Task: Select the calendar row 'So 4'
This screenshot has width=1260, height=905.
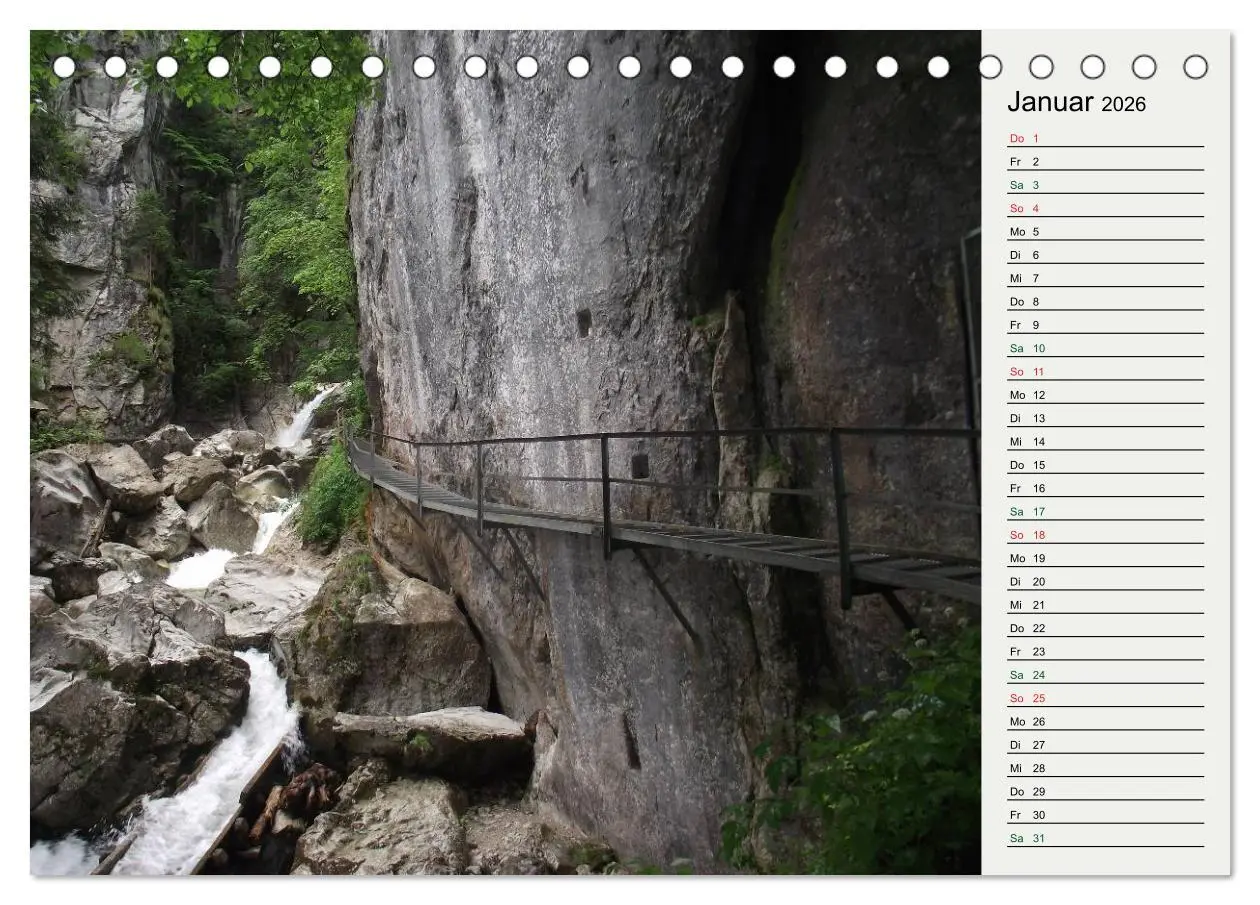Action: tap(1105, 208)
